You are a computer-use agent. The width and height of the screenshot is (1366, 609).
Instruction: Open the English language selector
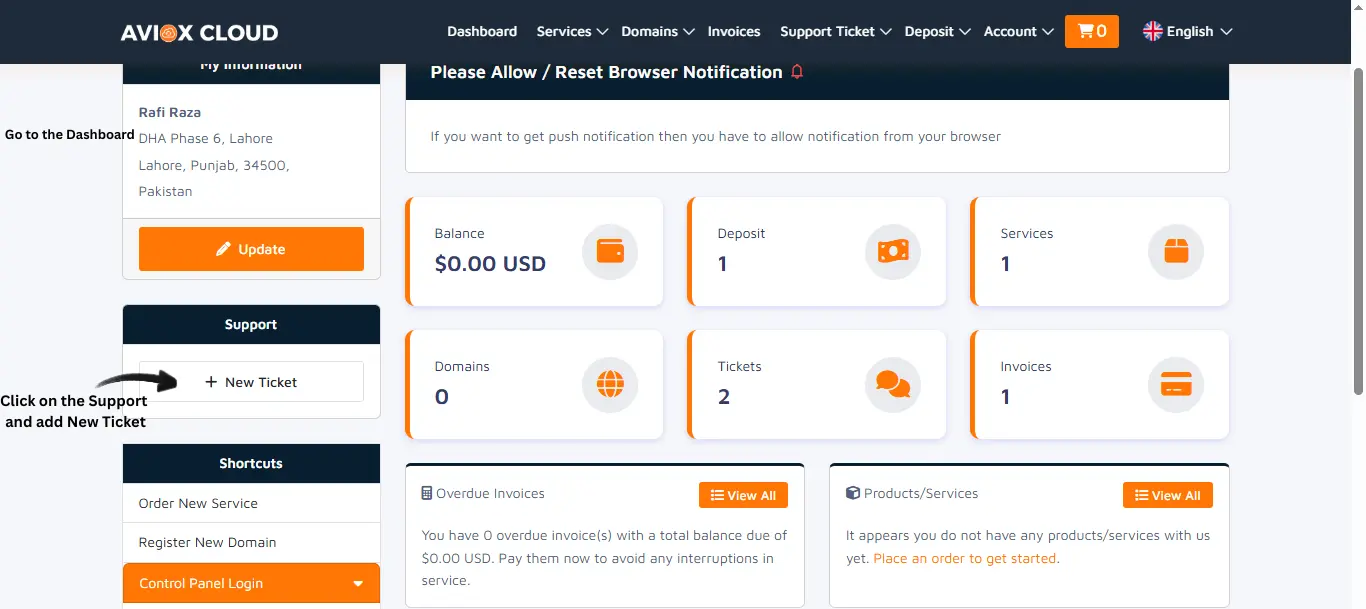click(x=1188, y=31)
